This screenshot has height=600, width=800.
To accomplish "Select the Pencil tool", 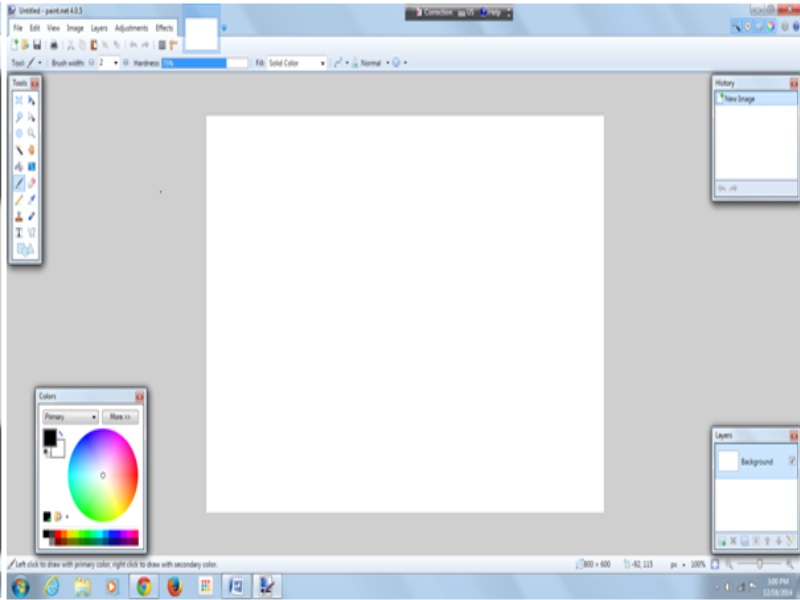I will click(x=19, y=199).
